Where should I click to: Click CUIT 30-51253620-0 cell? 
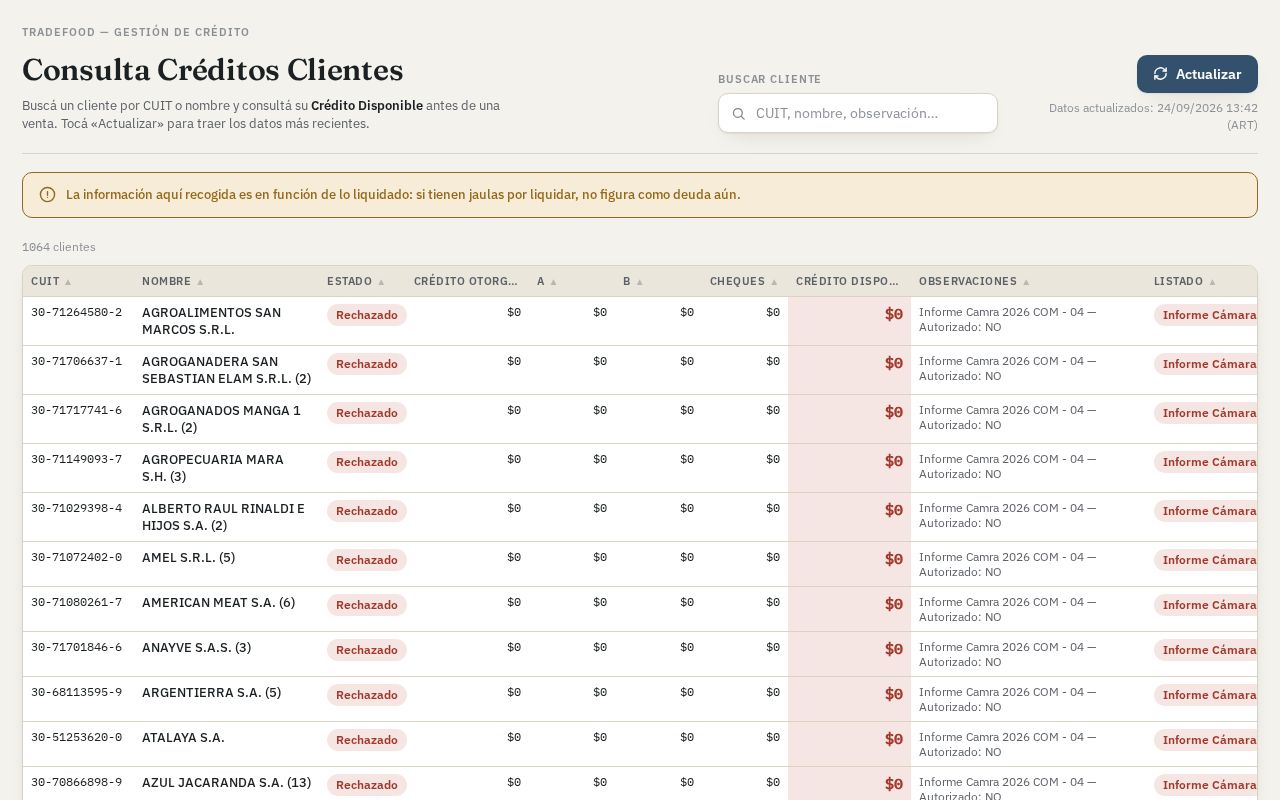[77, 738]
